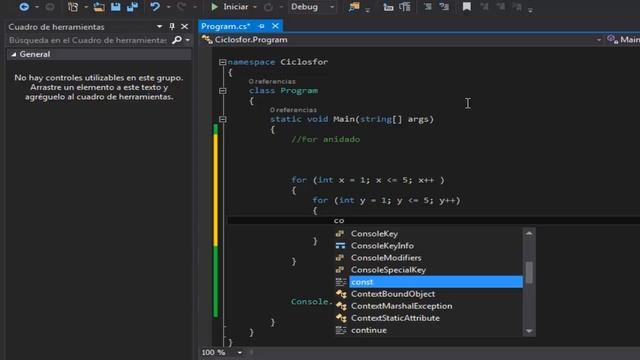Click the typed 'co' text in editor
The height and width of the screenshot is (360, 640).
pos(339,221)
